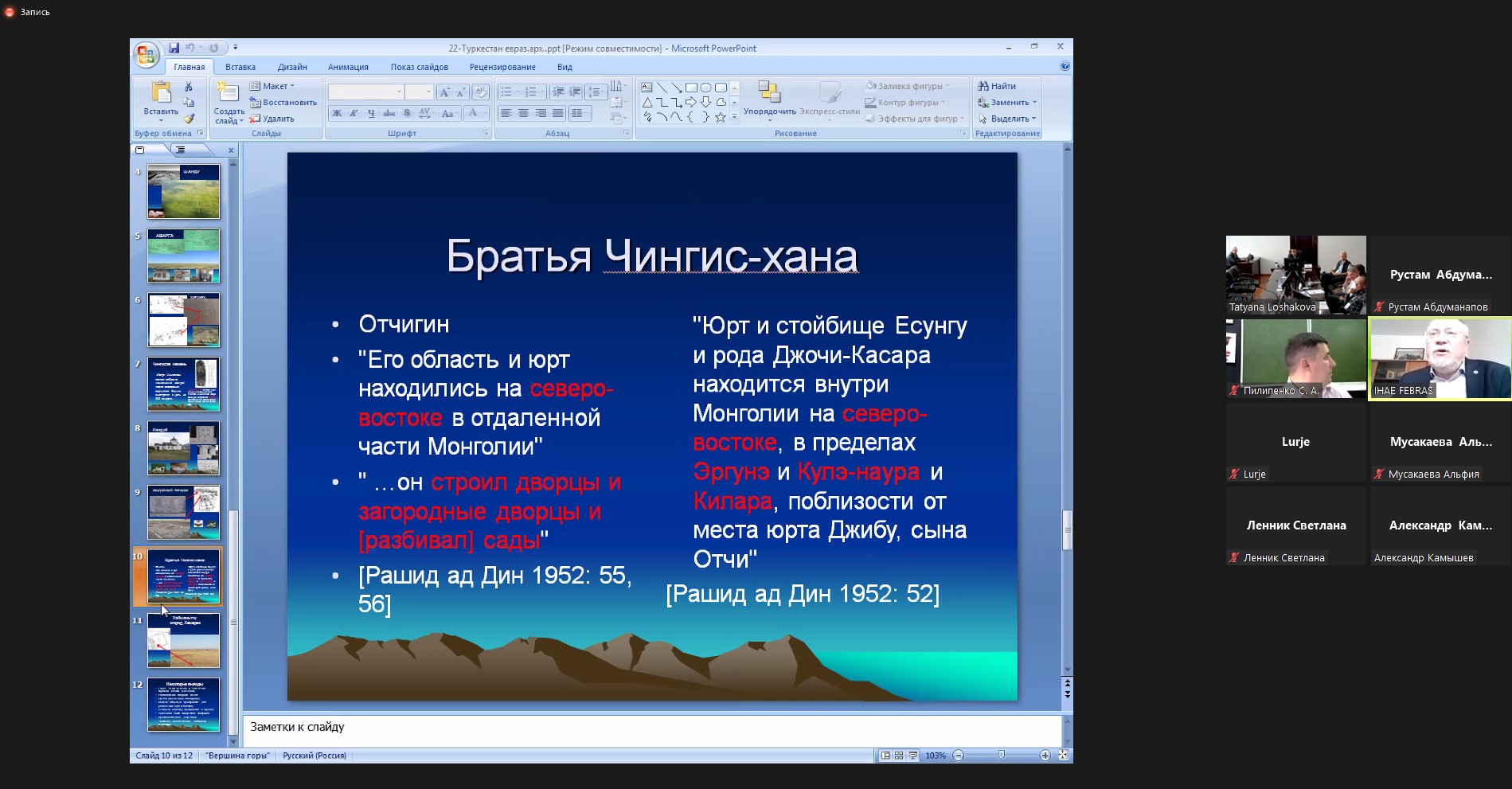
Task: Click the Найти find button
Action: click(998, 86)
